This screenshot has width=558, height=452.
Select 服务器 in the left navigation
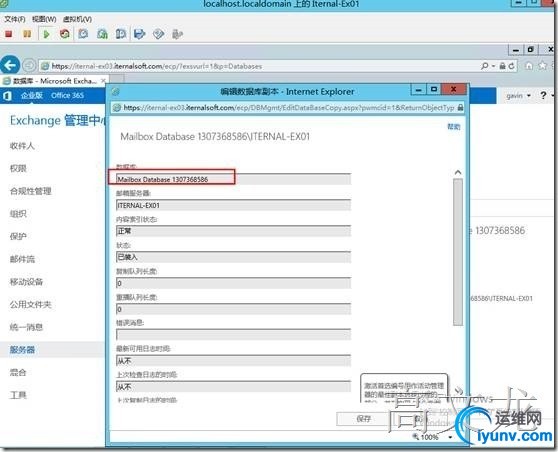coord(22,350)
